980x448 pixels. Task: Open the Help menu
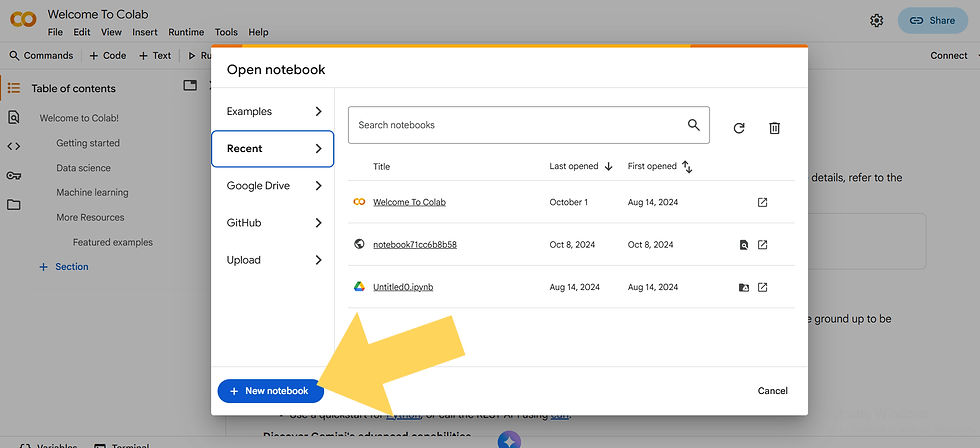[258, 32]
